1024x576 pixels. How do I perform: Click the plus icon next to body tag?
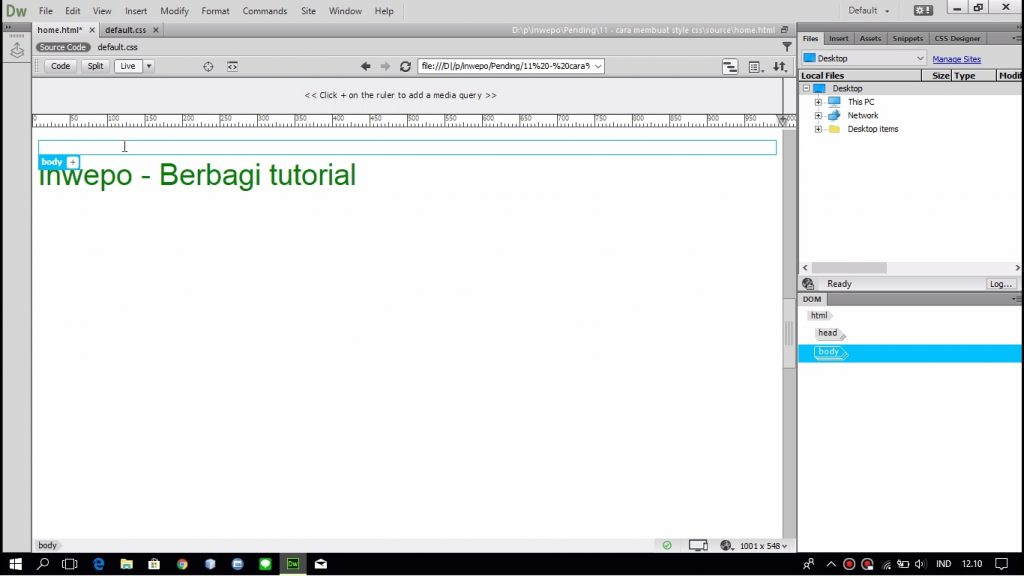[x=73, y=162]
